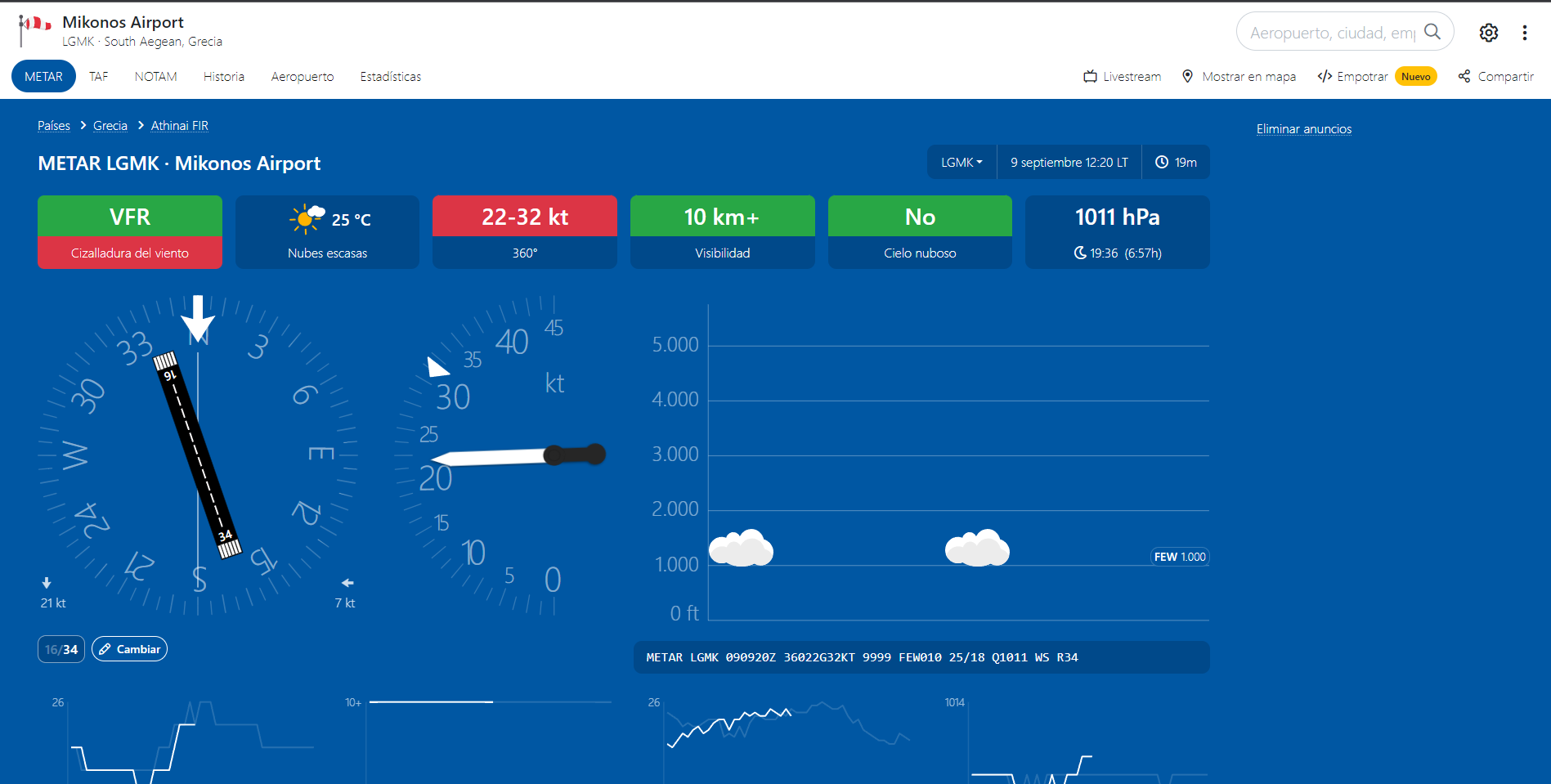Click the share nodes icon
Screen dimensions: 1551x784
pos(1464,76)
